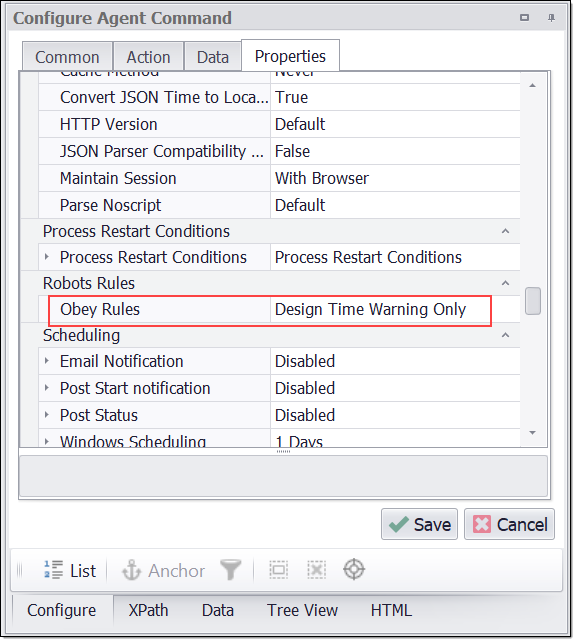Screen dimensions: 576x642
Task: Cancel the configuration changes
Action: tap(509, 524)
